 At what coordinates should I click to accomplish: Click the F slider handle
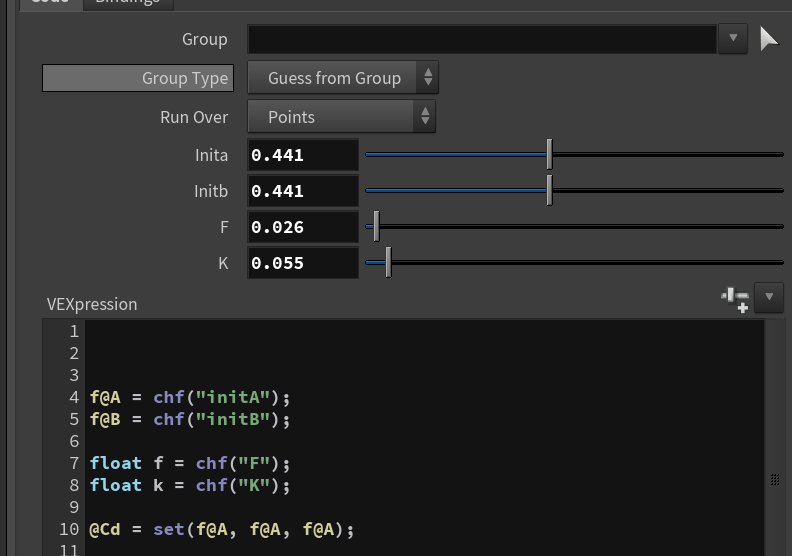pyautogui.click(x=376, y=226)
